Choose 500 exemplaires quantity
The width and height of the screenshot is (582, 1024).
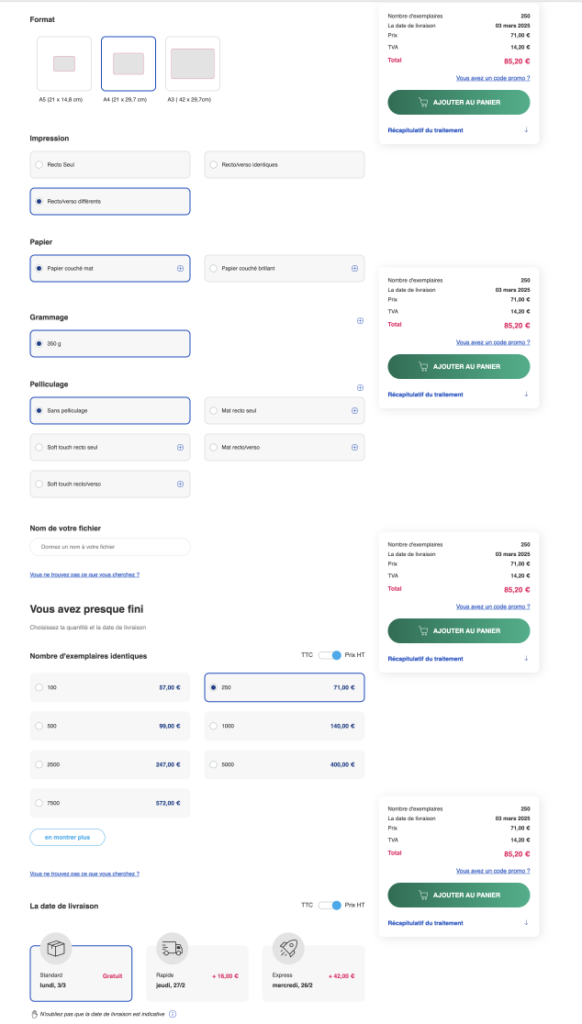[x=110, y=726]
